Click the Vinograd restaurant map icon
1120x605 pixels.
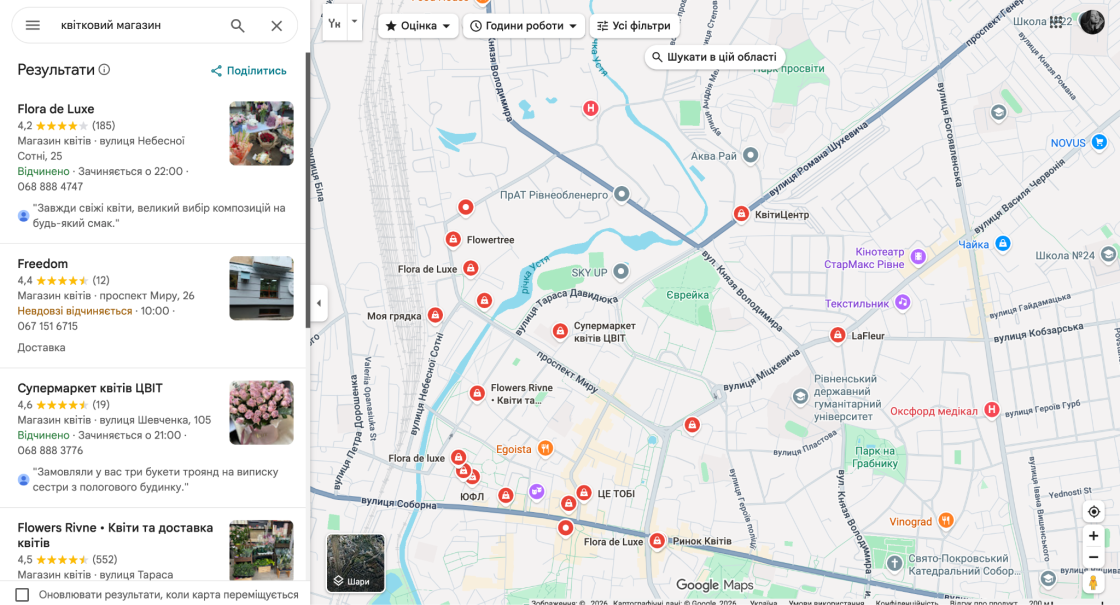946,521
